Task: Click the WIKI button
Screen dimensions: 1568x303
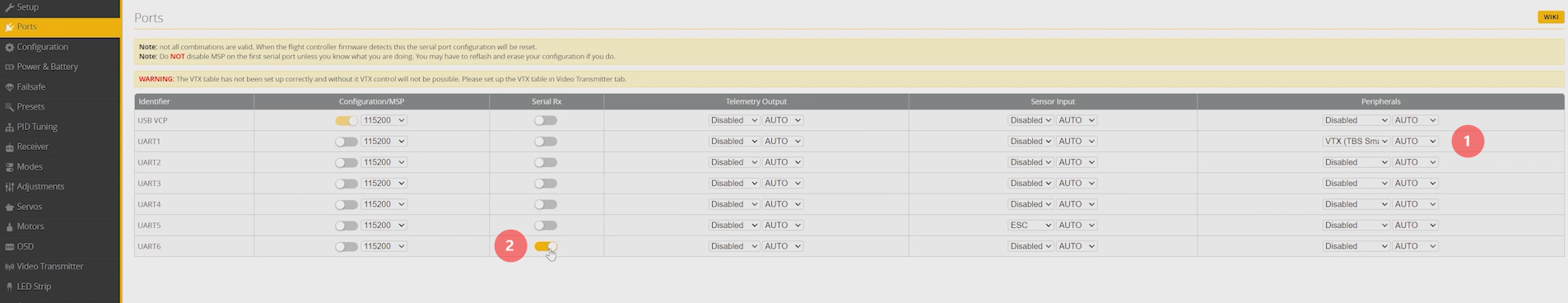Action: coord(1551,16)
